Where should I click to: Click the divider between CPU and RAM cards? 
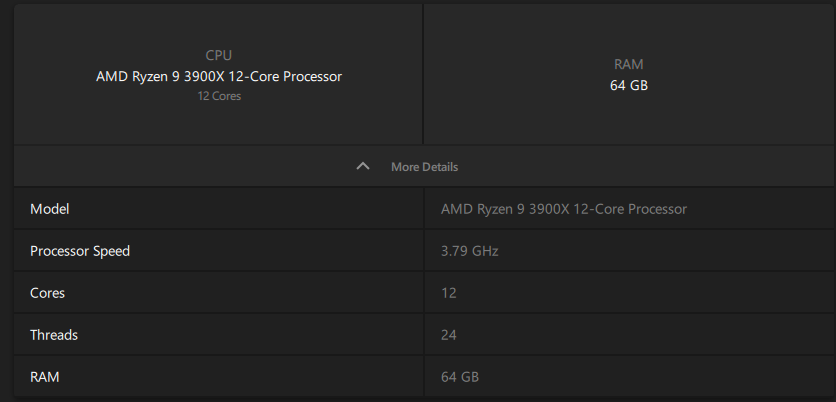pyautogui.click(x=423, y=75)
